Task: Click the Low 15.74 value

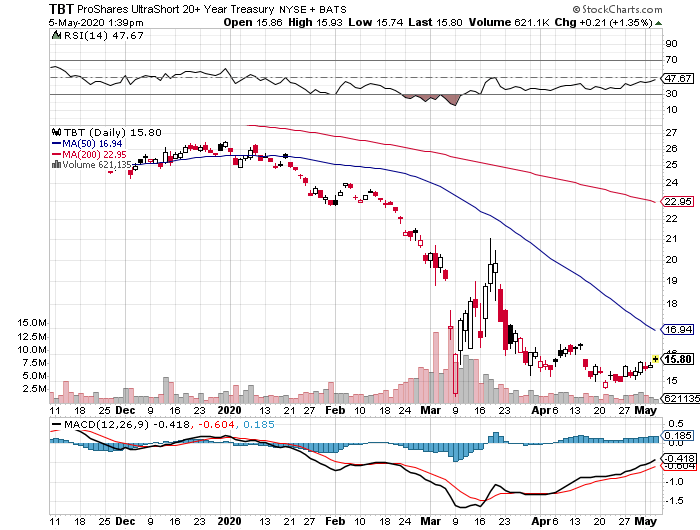Action: click(x=376, y=22)
